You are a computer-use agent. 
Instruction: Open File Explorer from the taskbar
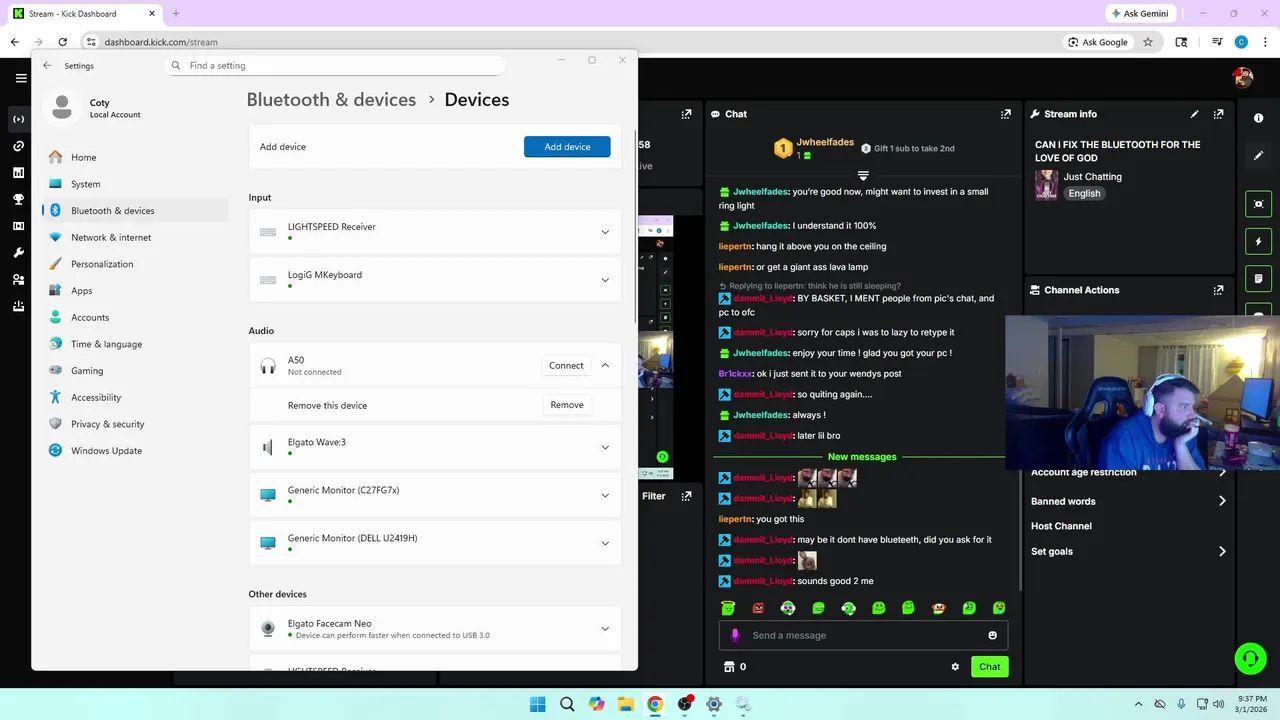click(x=626, y=704)
